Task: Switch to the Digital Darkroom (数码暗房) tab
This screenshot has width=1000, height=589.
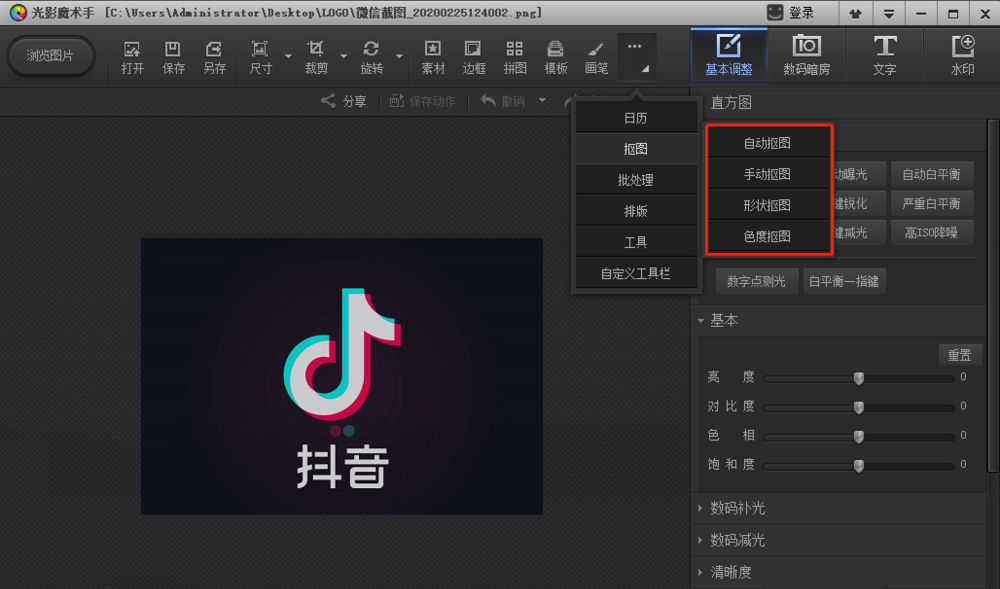Action: coord(806,56)
